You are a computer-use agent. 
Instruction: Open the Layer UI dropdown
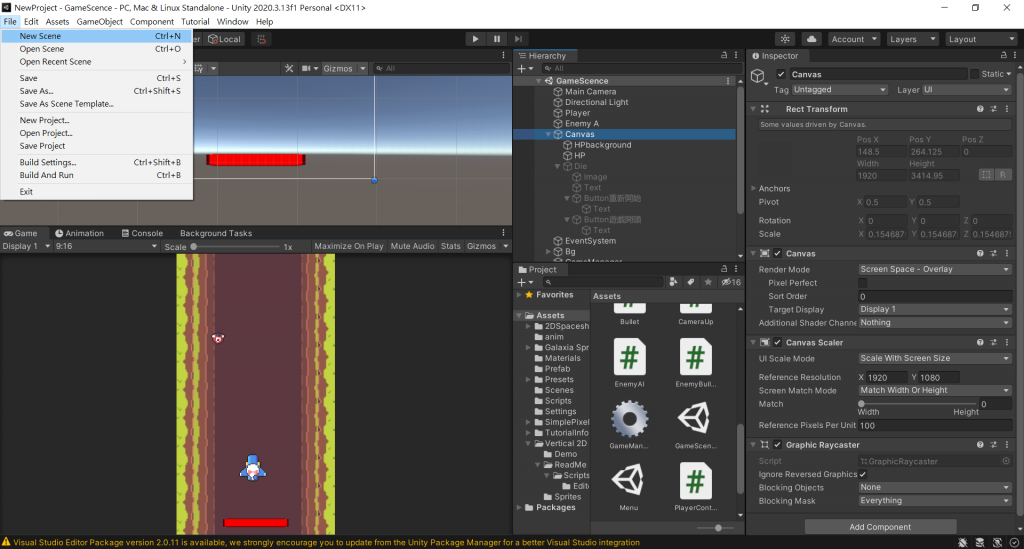[x=967, y=90]
